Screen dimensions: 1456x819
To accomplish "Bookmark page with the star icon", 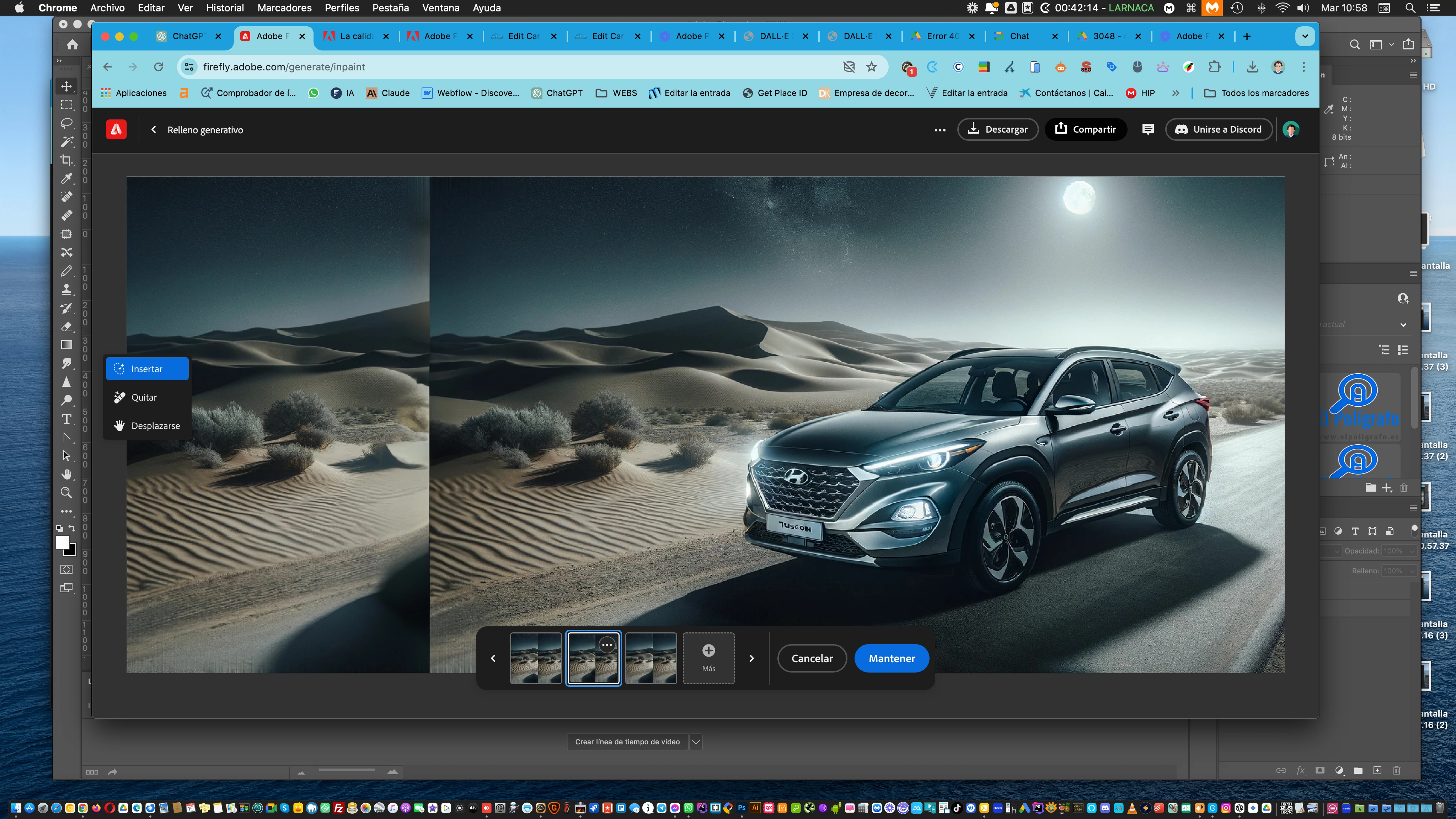I will pos(872,67).
